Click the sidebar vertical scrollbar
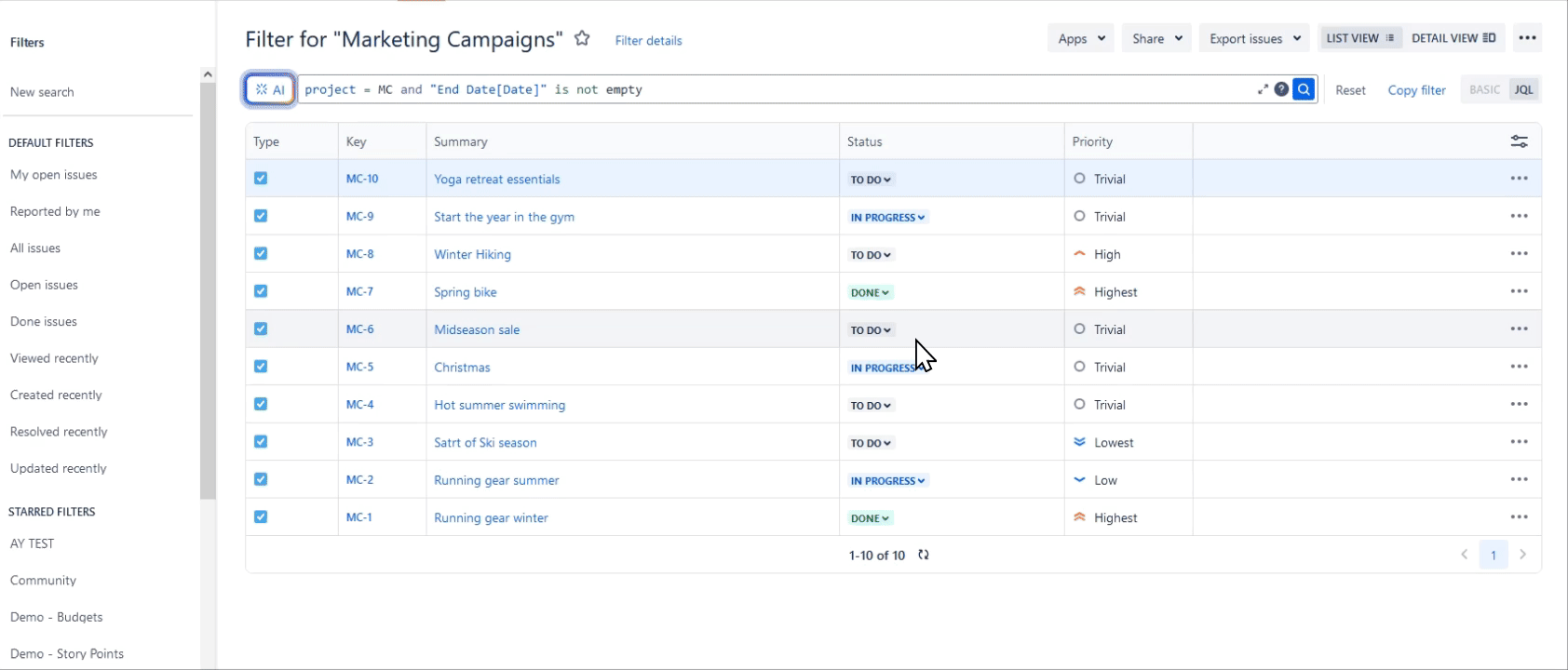The height and width of the screenshot is (670, 1568). click(208, 290)
